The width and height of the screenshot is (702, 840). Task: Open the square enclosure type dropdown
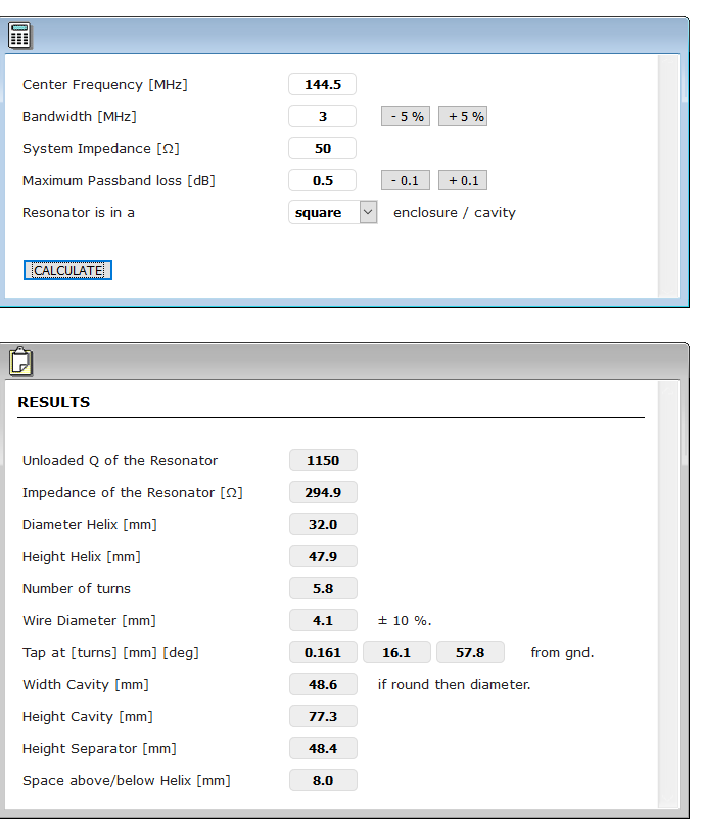click(332, 213)
